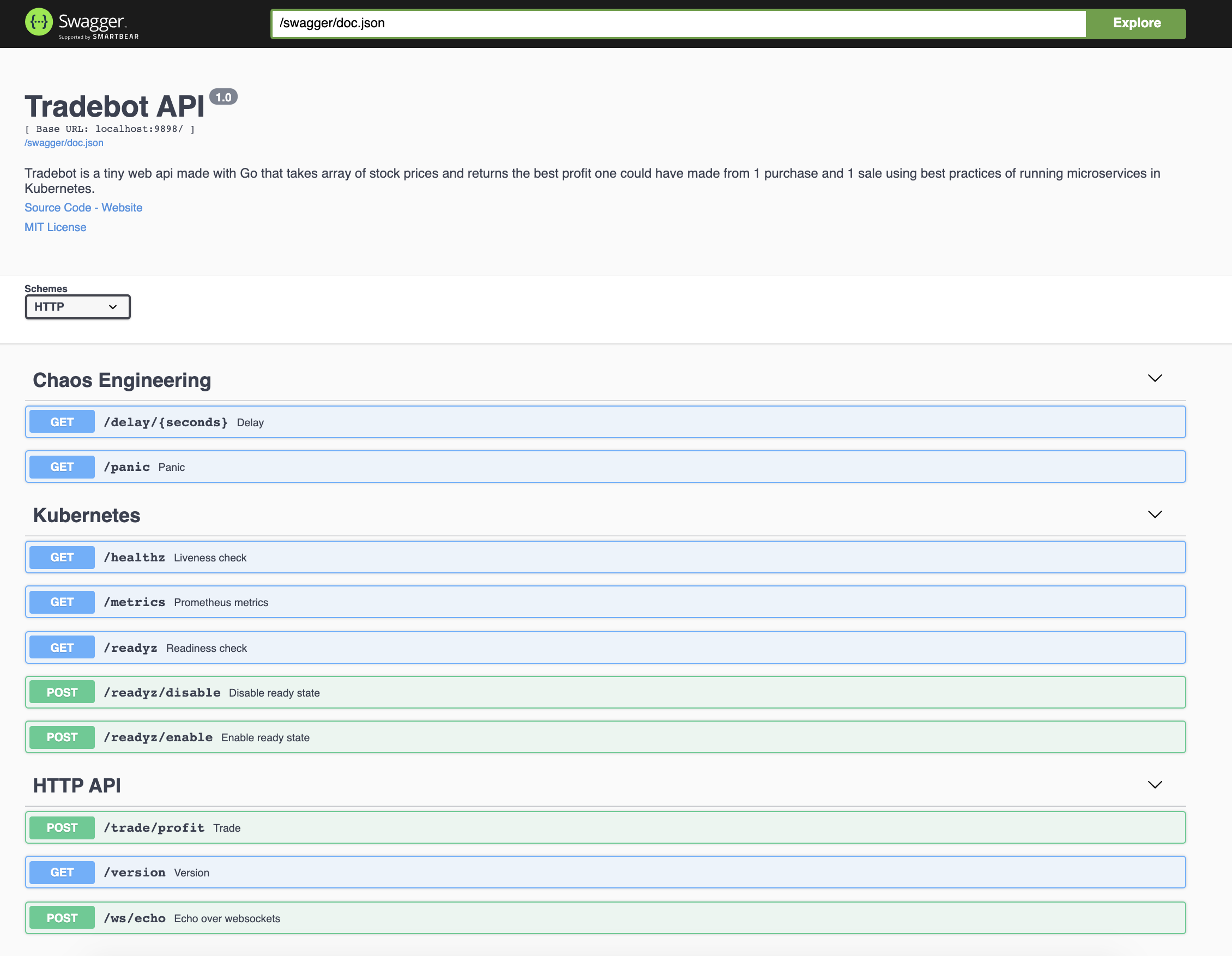Click the POST icon for /readyz/disable

point(63,692)
